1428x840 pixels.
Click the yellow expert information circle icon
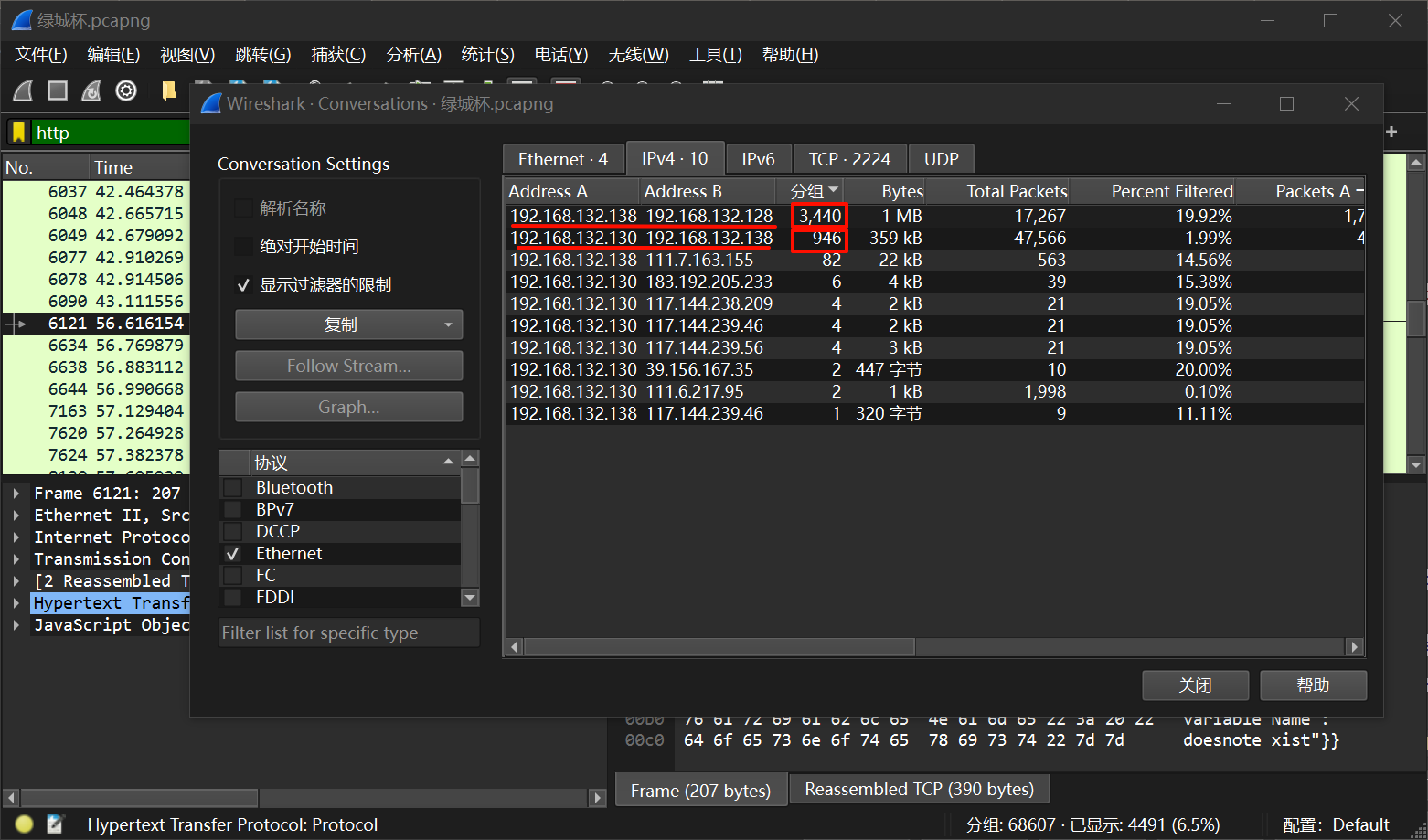coord(25,824)
